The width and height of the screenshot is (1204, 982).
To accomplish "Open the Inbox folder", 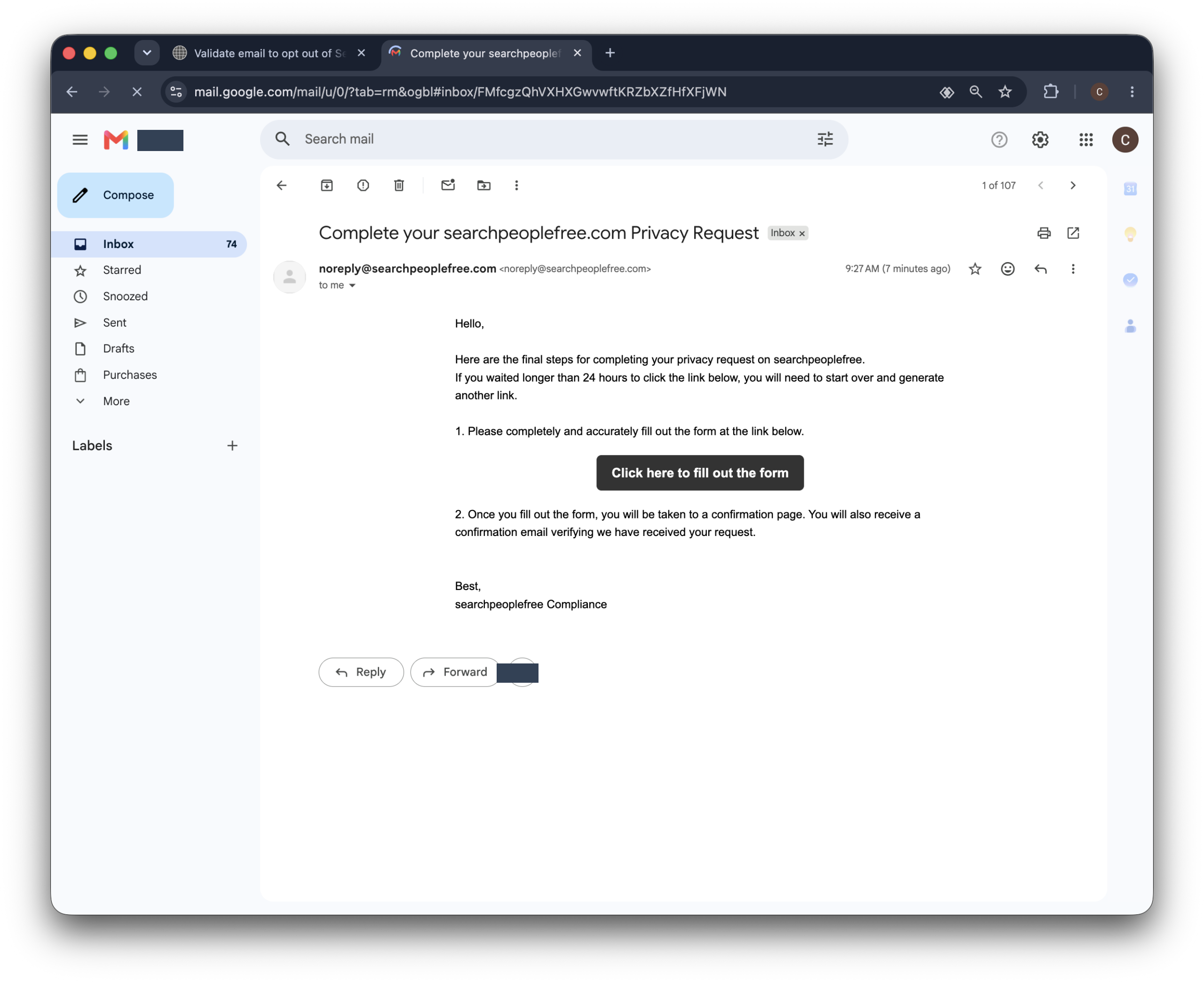I will click(x=150, y=244).
